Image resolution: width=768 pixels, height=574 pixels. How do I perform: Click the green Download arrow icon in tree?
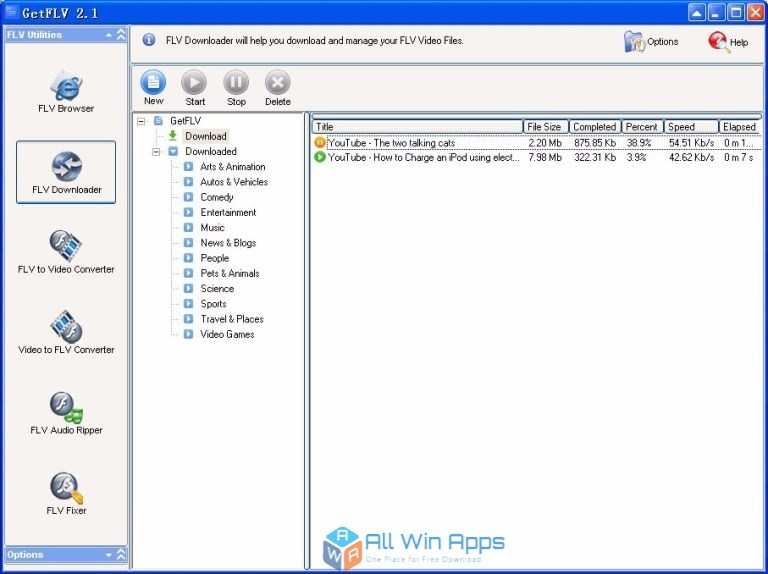tap(172, 135)
